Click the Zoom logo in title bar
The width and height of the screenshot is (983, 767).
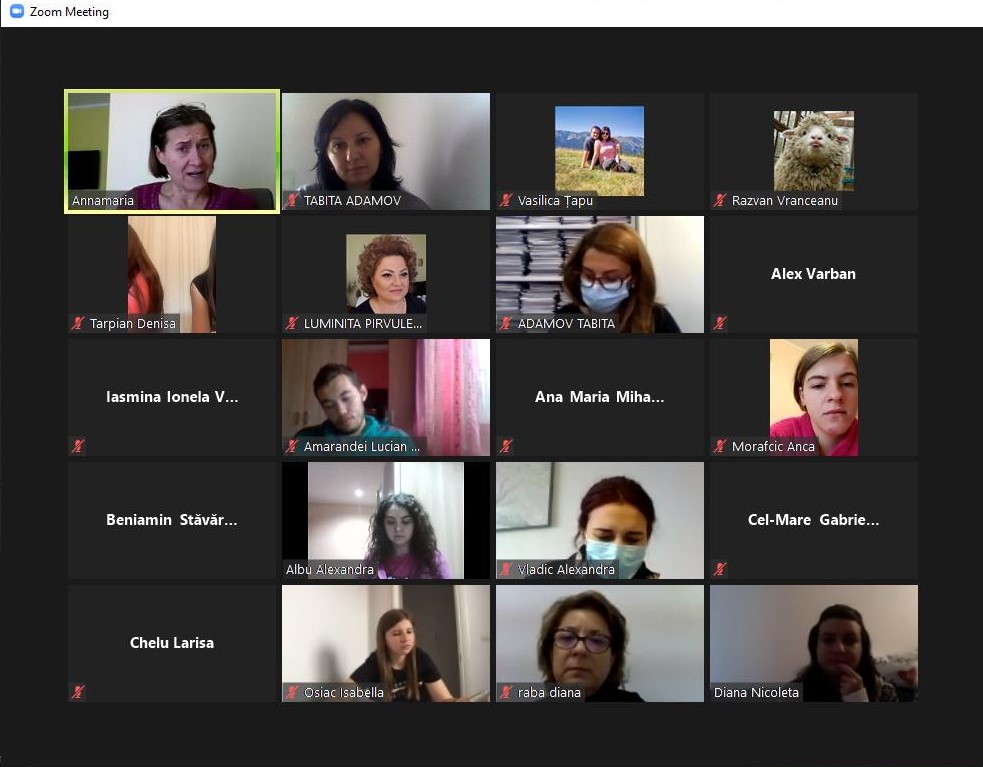pos(17,11)
